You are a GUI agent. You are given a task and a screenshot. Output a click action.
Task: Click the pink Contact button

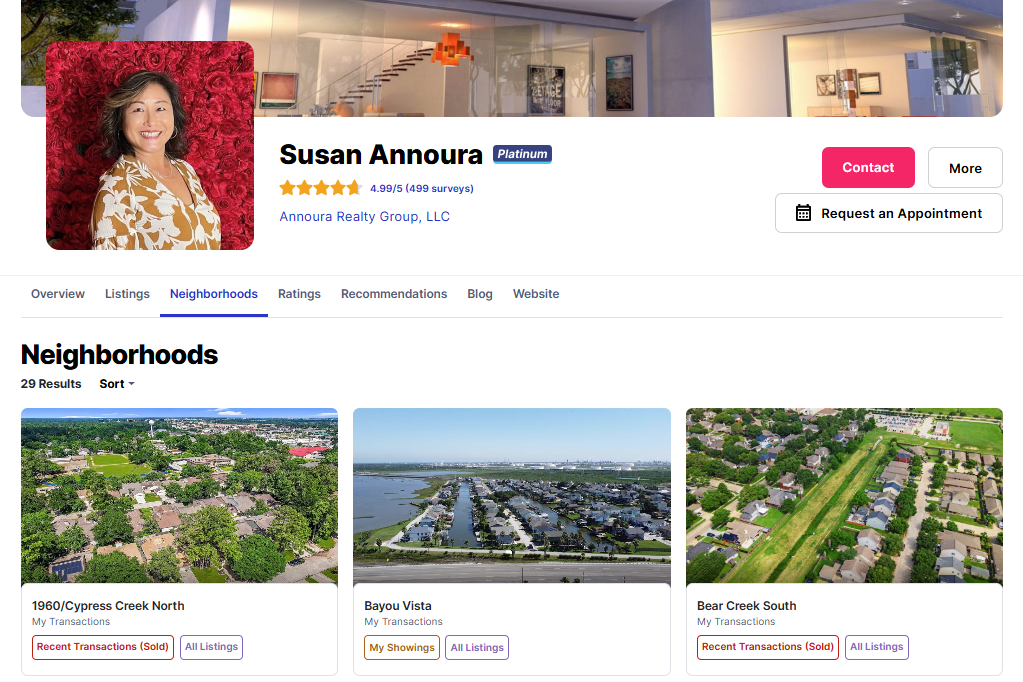click(x=868, y=168)
